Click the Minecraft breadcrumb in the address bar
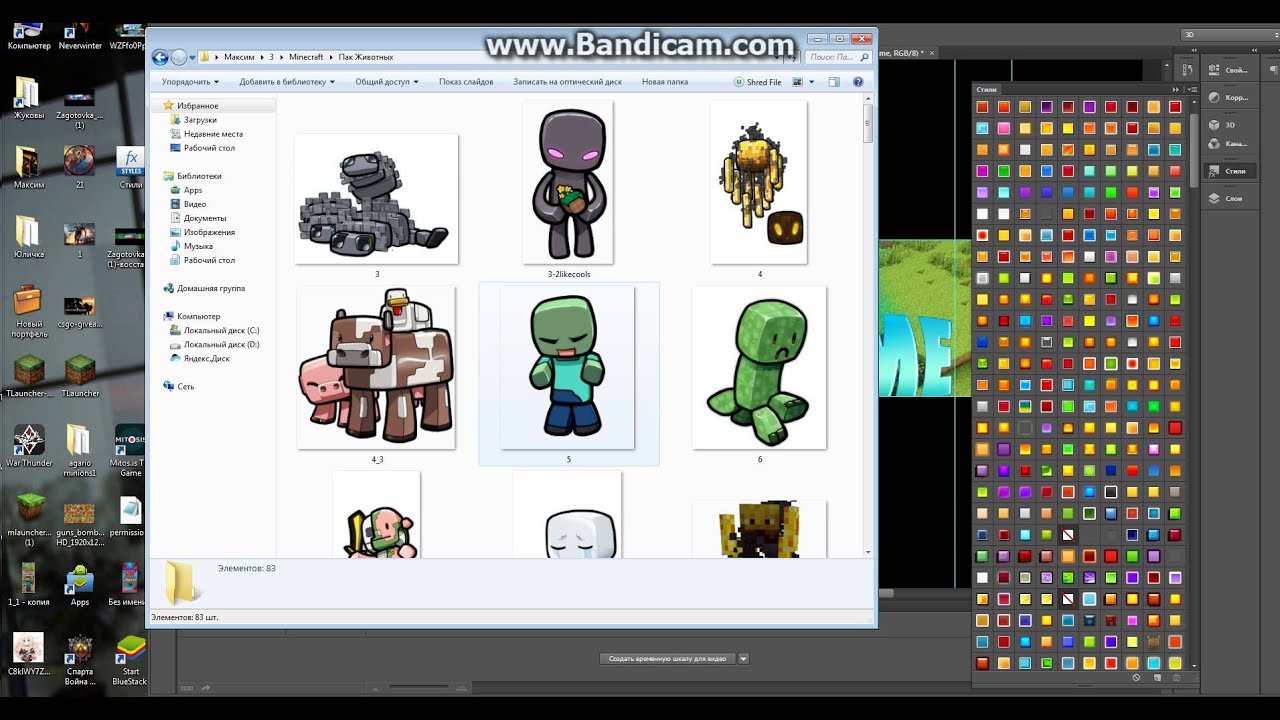1280x720 pixels. tap(306, 57)
